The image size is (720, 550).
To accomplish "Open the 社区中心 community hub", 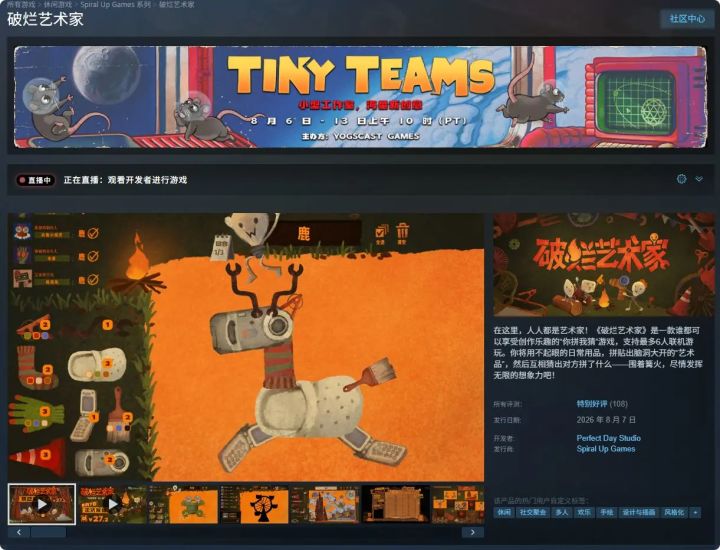I will click(x=687, y=19).
